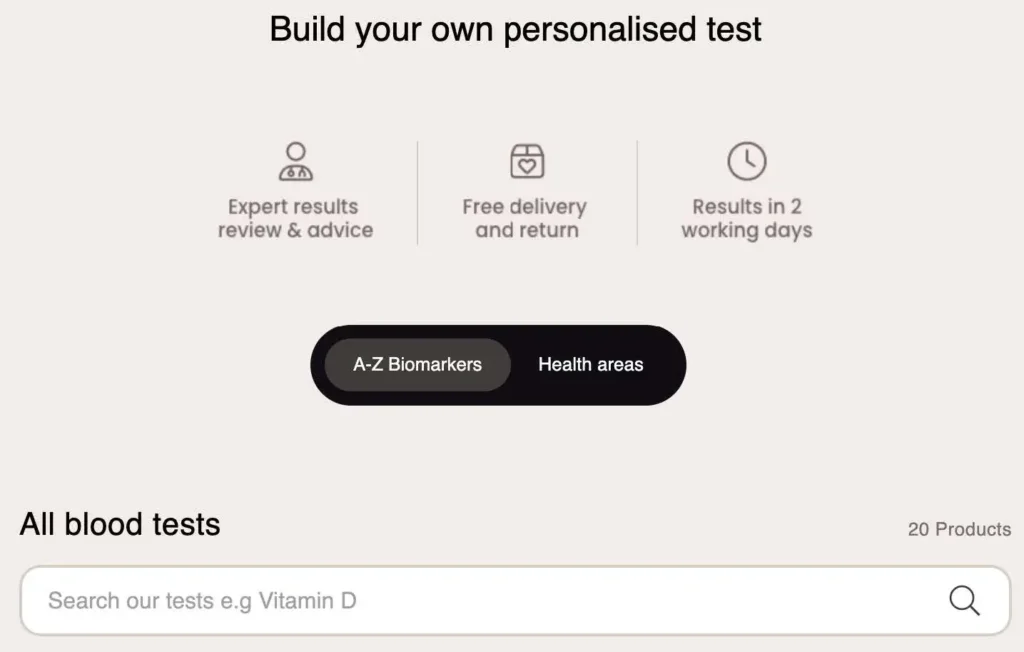The image size is (1024, 652).
Task: Click the 'Results in 2 working days' label
Action: [x=747, y=218]
